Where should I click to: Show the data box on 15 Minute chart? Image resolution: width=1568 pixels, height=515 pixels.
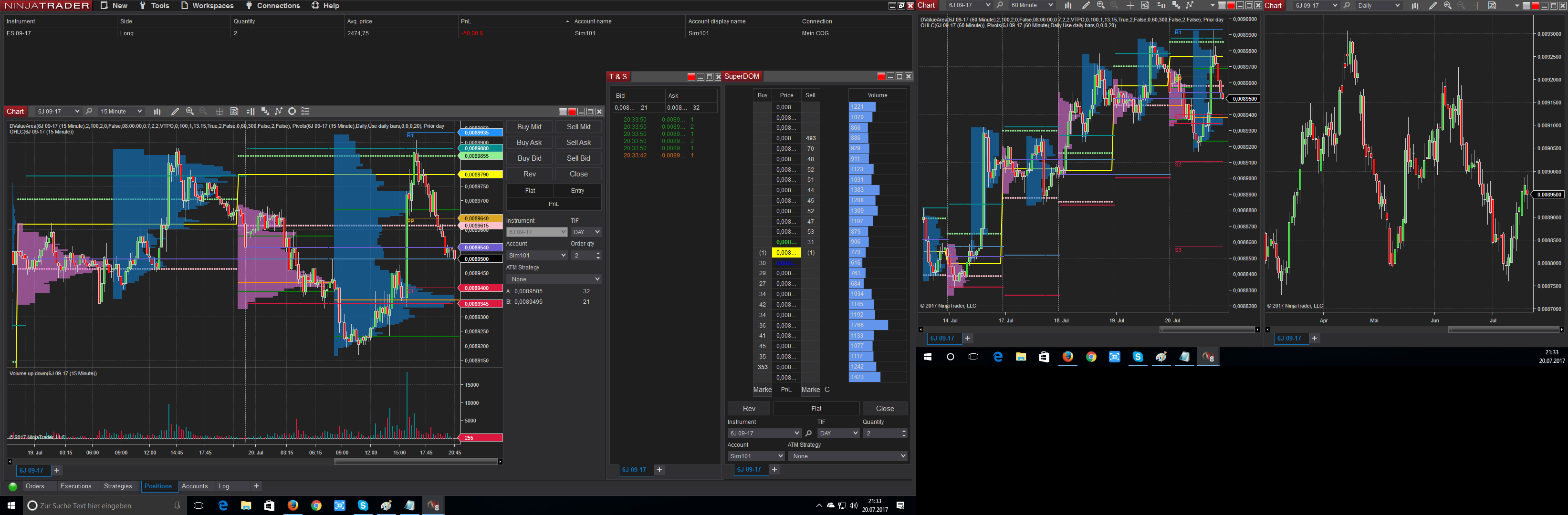coord(234,111)
